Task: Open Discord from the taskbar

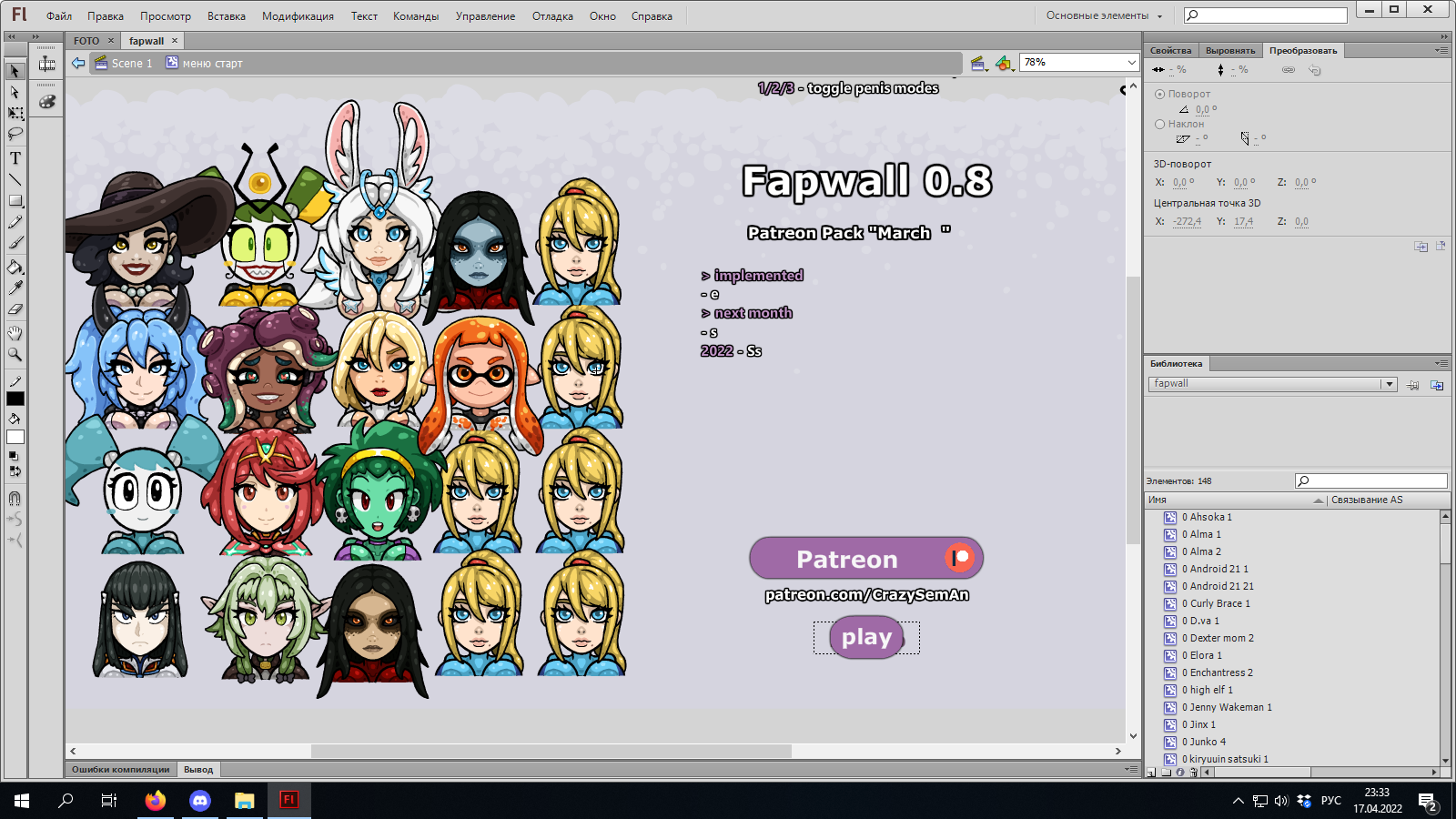Action: (x=200, y=801)
